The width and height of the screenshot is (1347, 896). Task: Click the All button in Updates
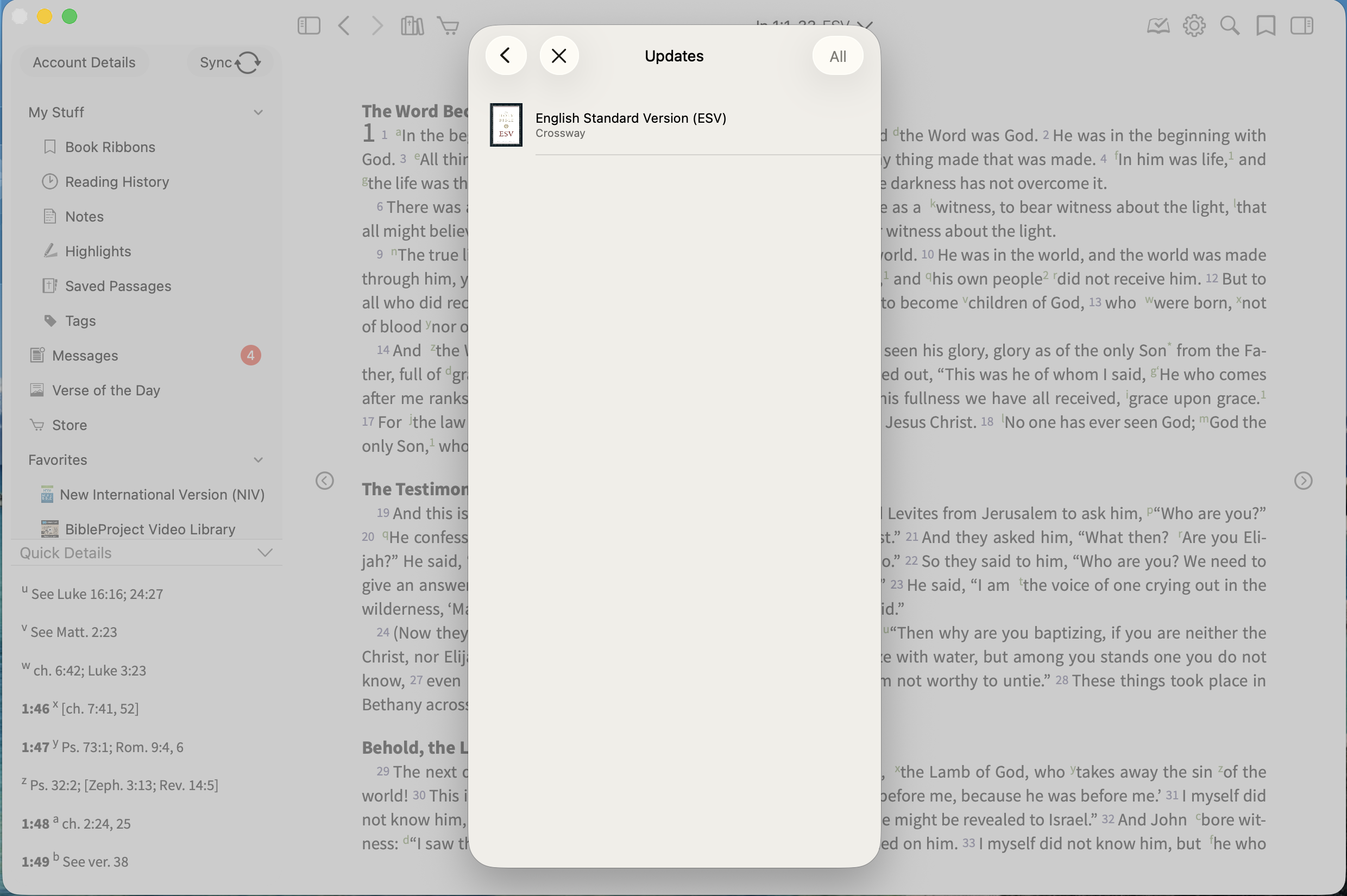(837, 56)
